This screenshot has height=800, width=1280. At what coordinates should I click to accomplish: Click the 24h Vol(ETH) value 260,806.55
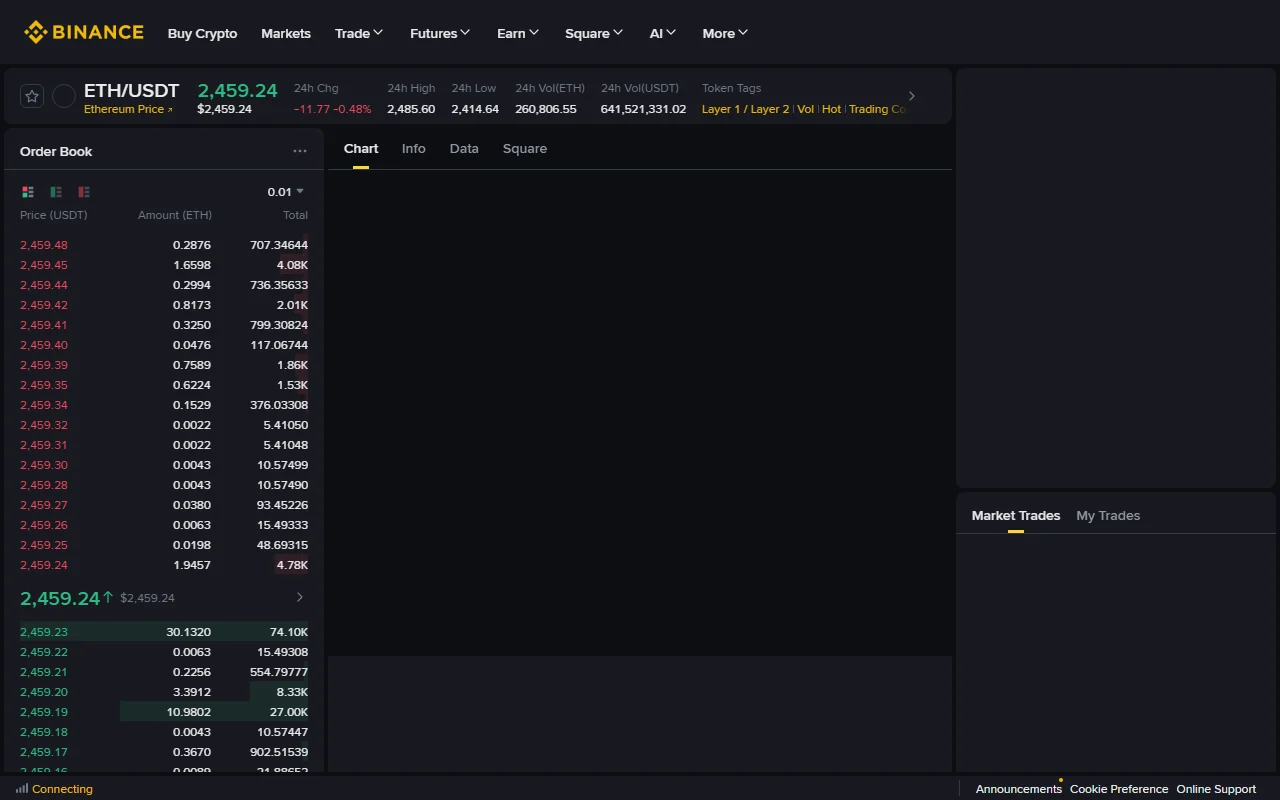click(546, 109)
